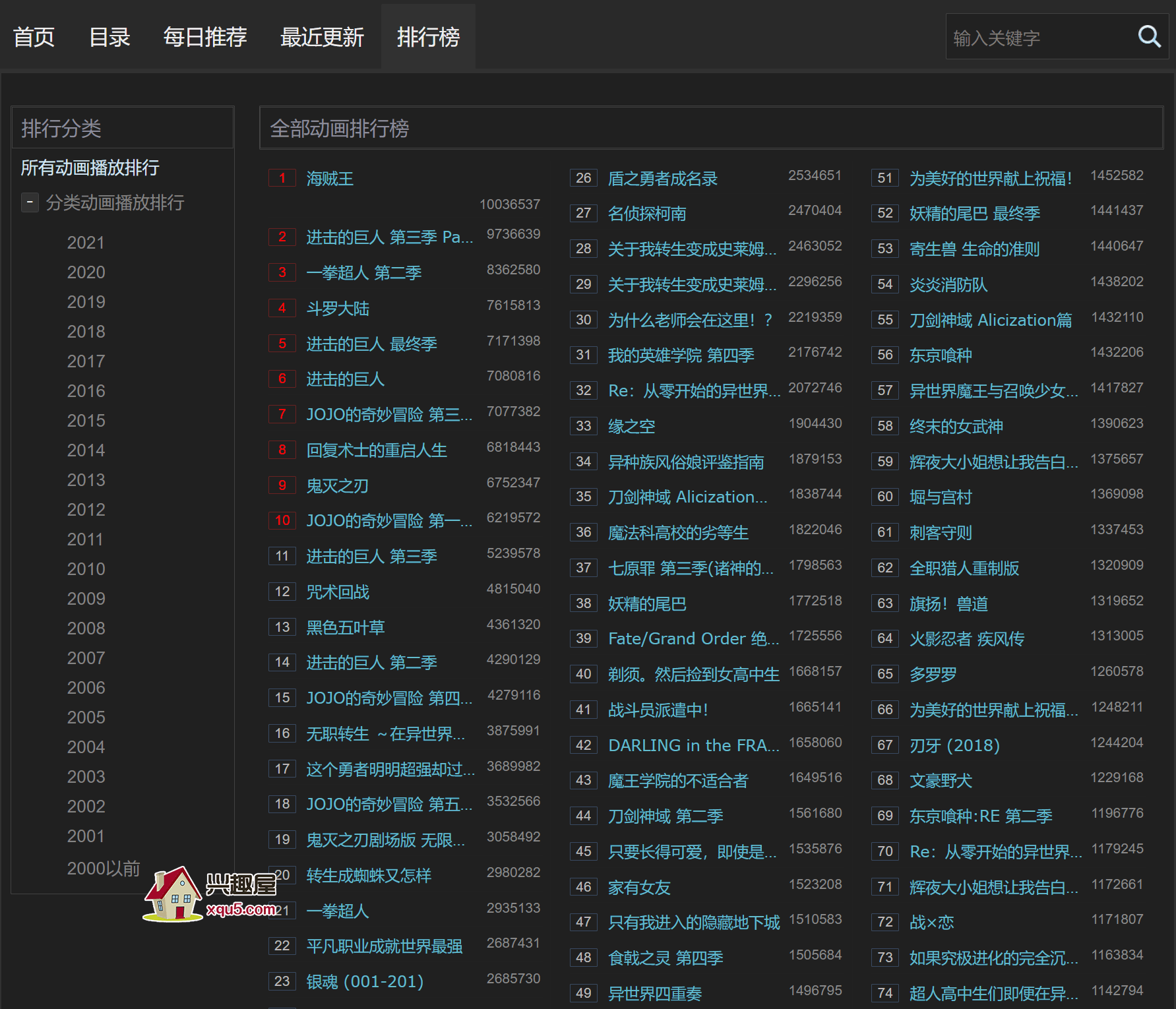Select year 2020 ranking

(x=86, y=272)
